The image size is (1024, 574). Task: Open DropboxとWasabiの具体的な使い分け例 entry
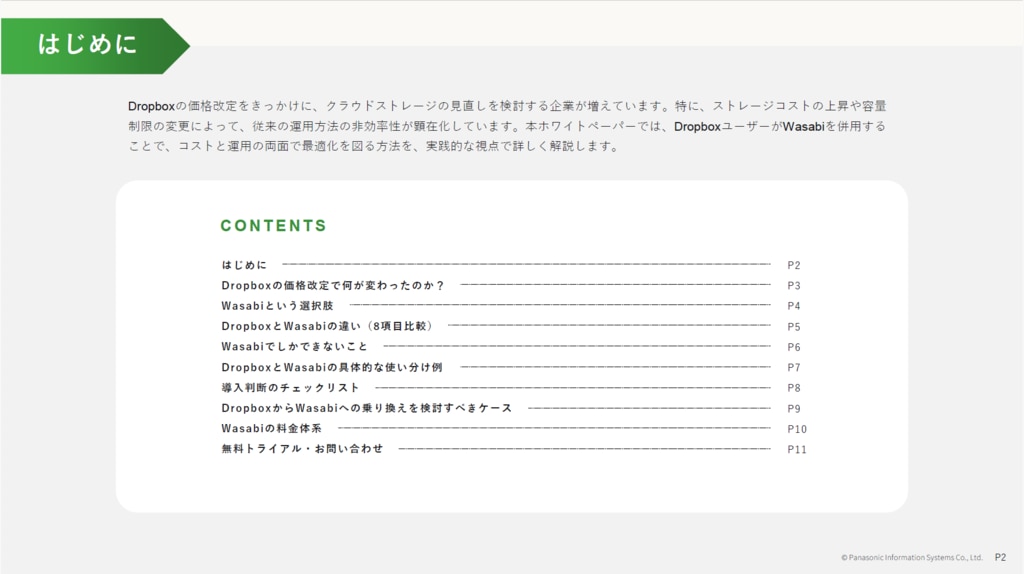[x=332, y=368]
